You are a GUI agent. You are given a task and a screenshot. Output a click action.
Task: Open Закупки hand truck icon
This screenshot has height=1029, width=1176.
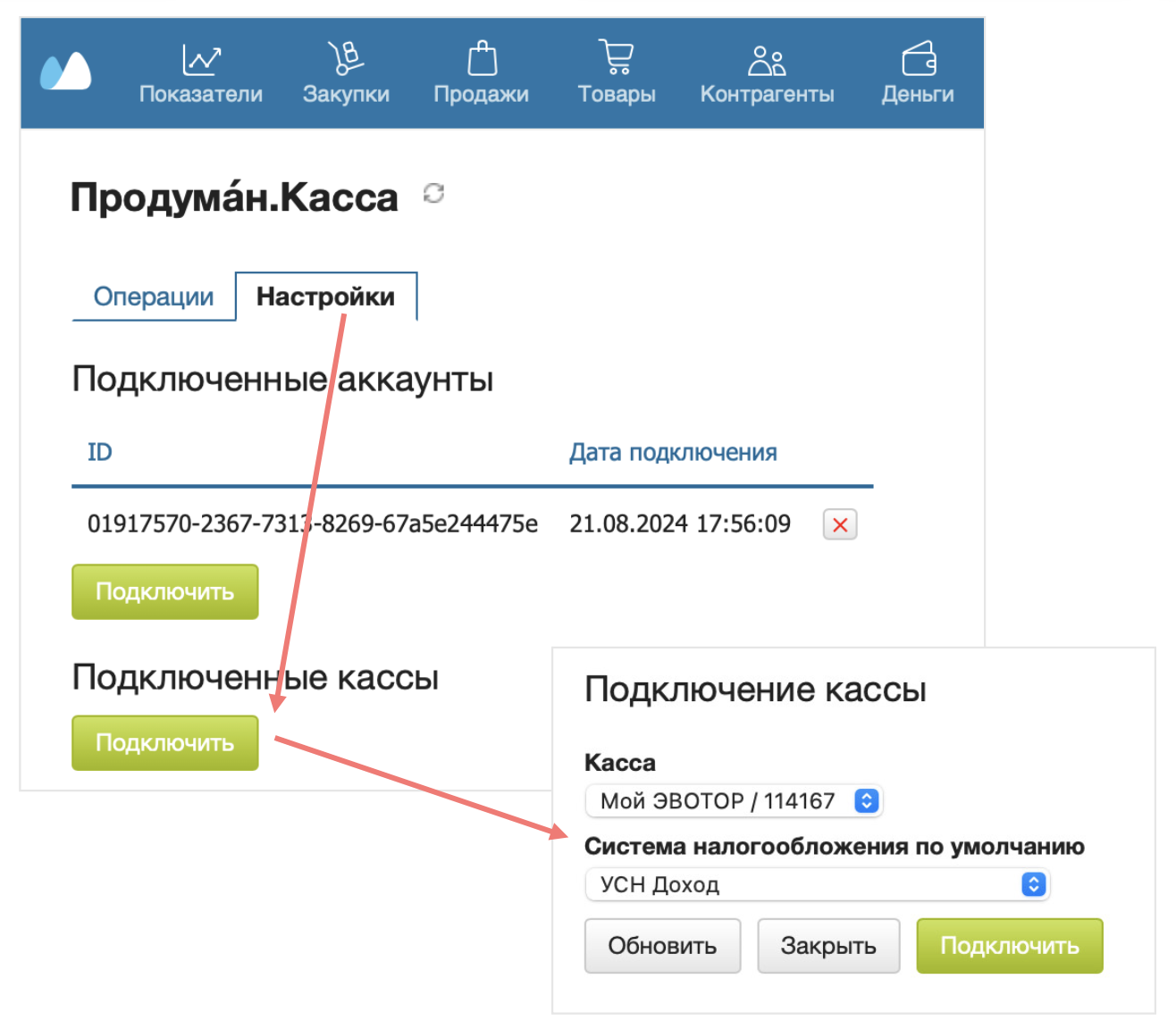pyautogui.click(x=345, y=58)
